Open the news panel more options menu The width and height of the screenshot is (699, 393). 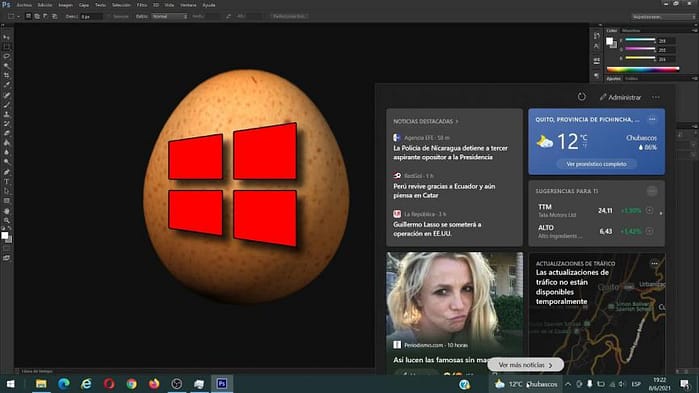655,97
